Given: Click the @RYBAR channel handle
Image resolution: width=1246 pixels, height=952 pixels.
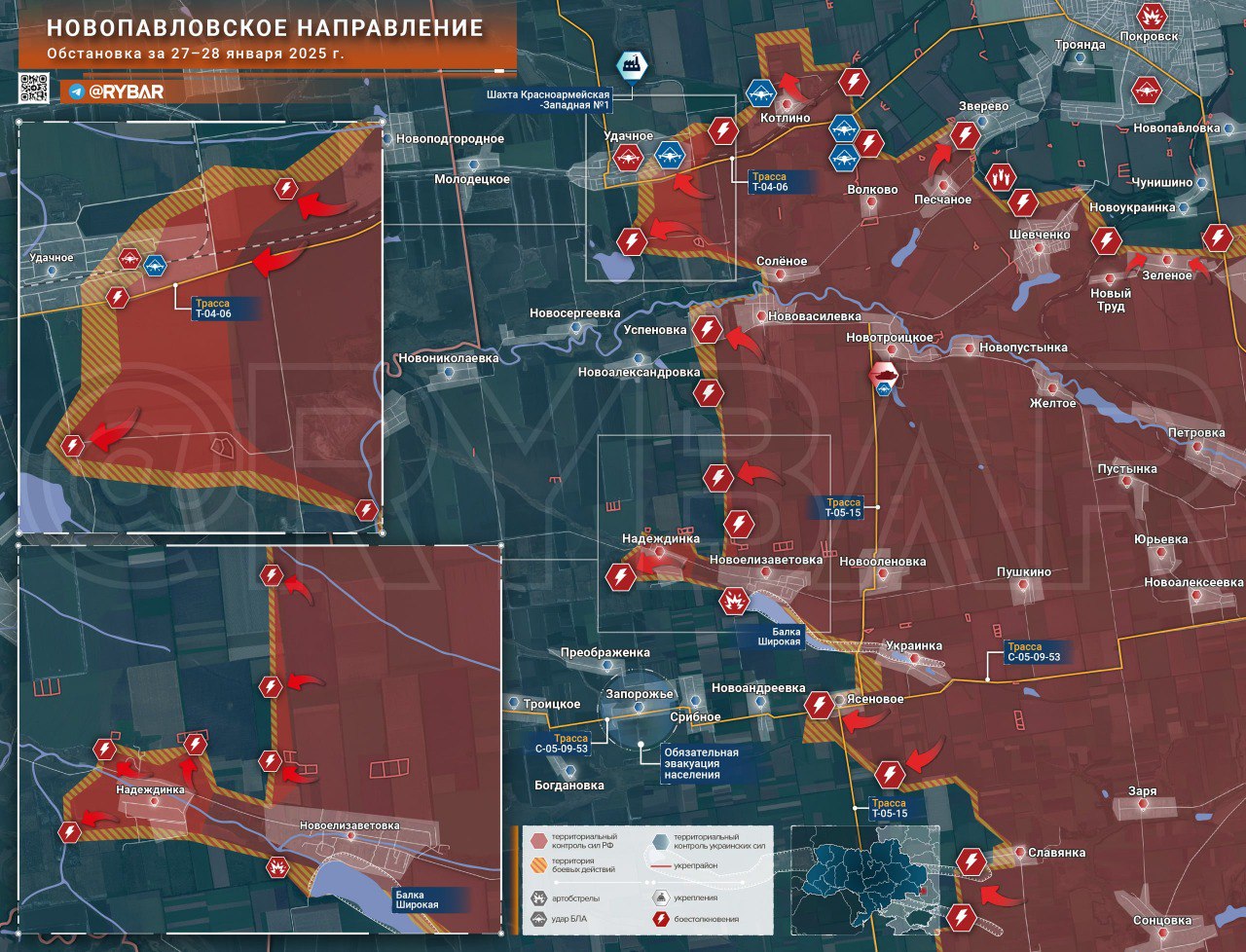Looking at the screenshot, I should pos(127,92).
